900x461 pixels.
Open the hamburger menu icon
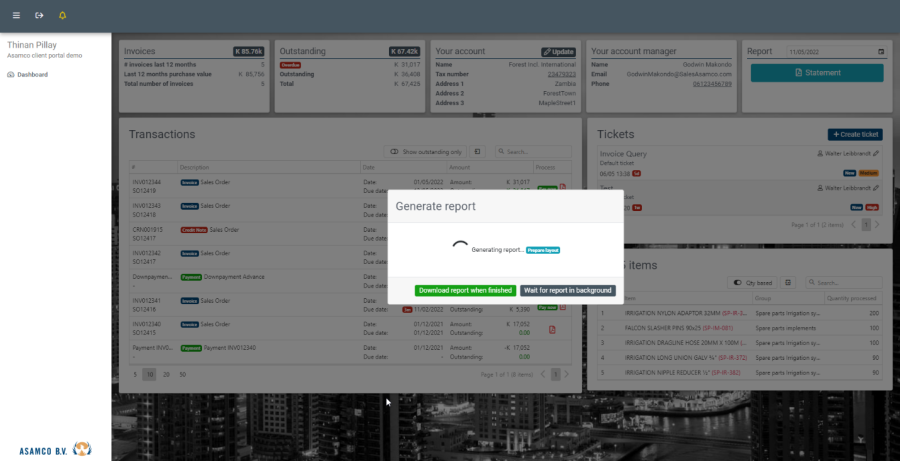[x=15, y=15]
